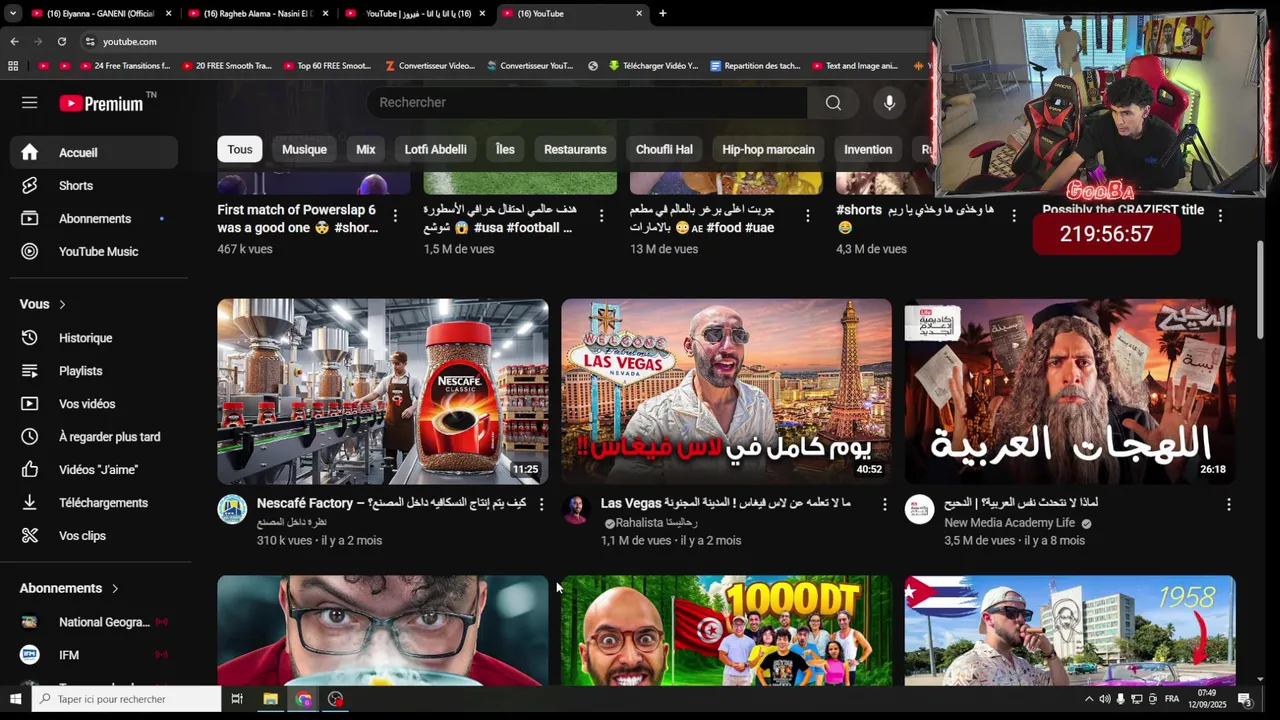Image resolution: width=1280 pixels, height=720 pixels.
Task: Play the Nescafé Factory video thumbnail
Action: [x=383, y=392]
